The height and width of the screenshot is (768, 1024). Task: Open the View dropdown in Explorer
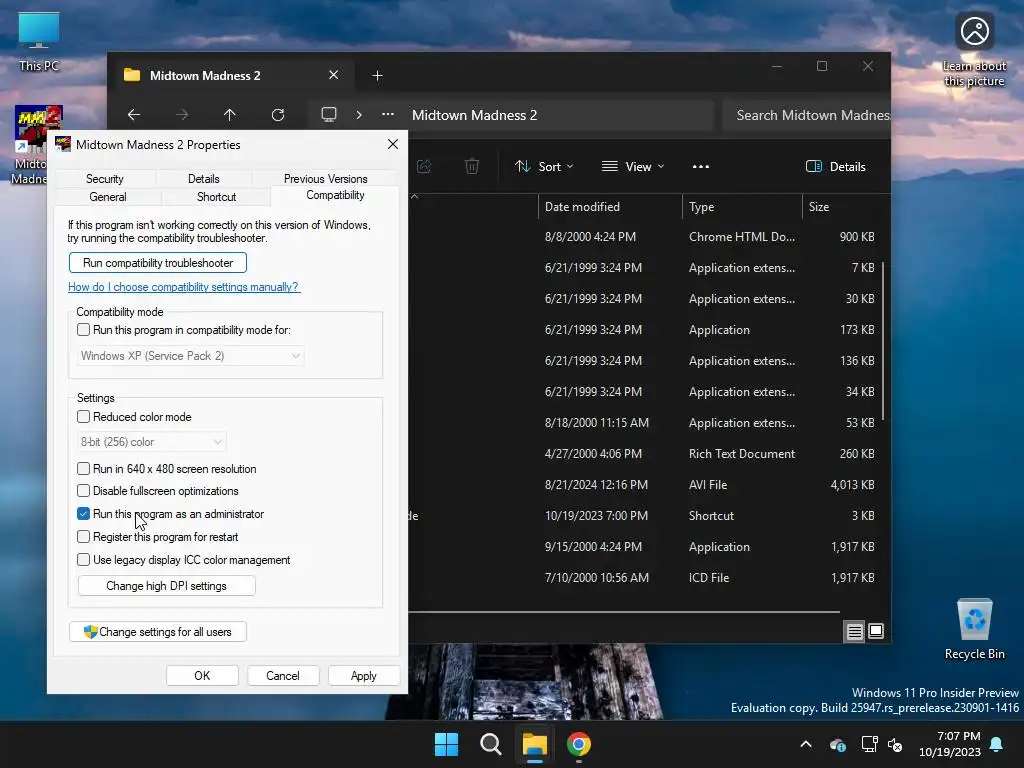point(633,167)
